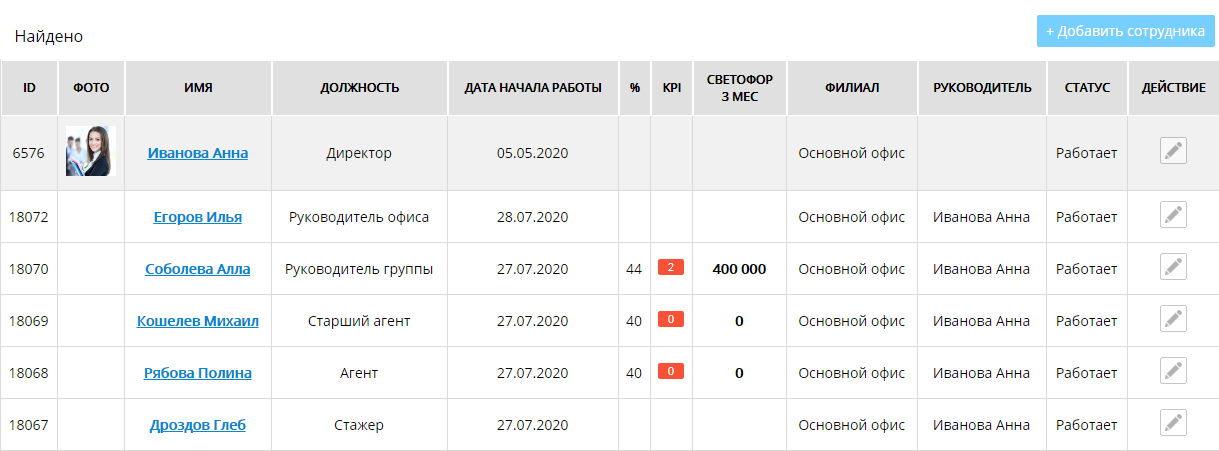Open Рябова Полина profile link
Image resolution: width=1219 pixels, height=451 pixels.
pos(198,373)
